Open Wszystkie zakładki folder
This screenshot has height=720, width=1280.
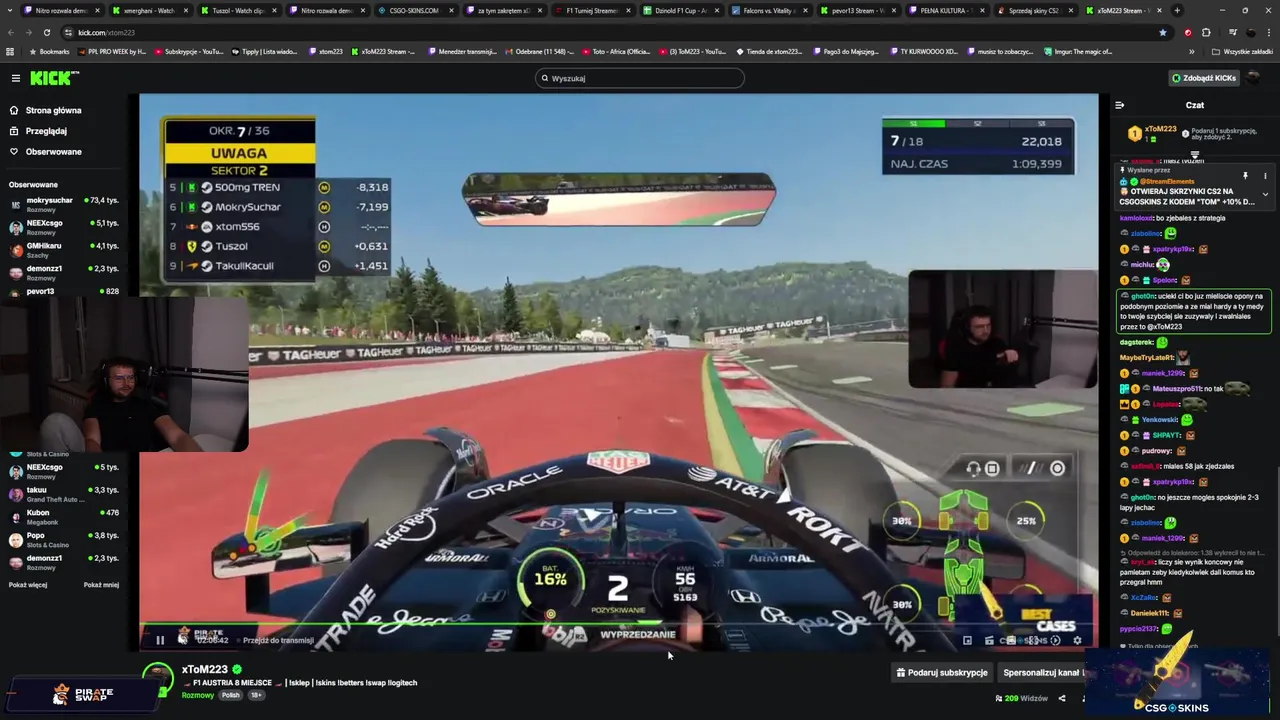point(1241,51)
